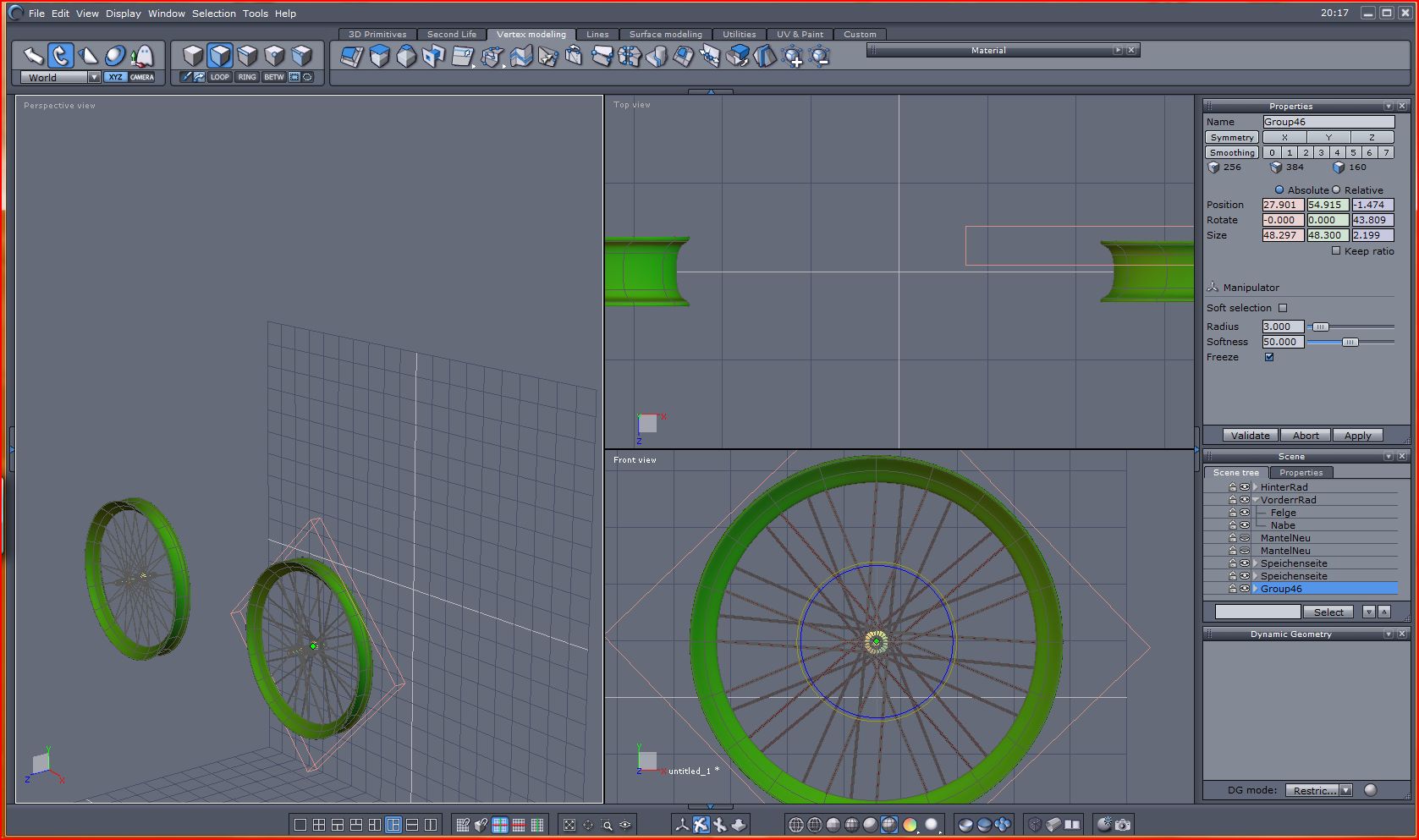Click the four-view layout icon

coord(319,824)
